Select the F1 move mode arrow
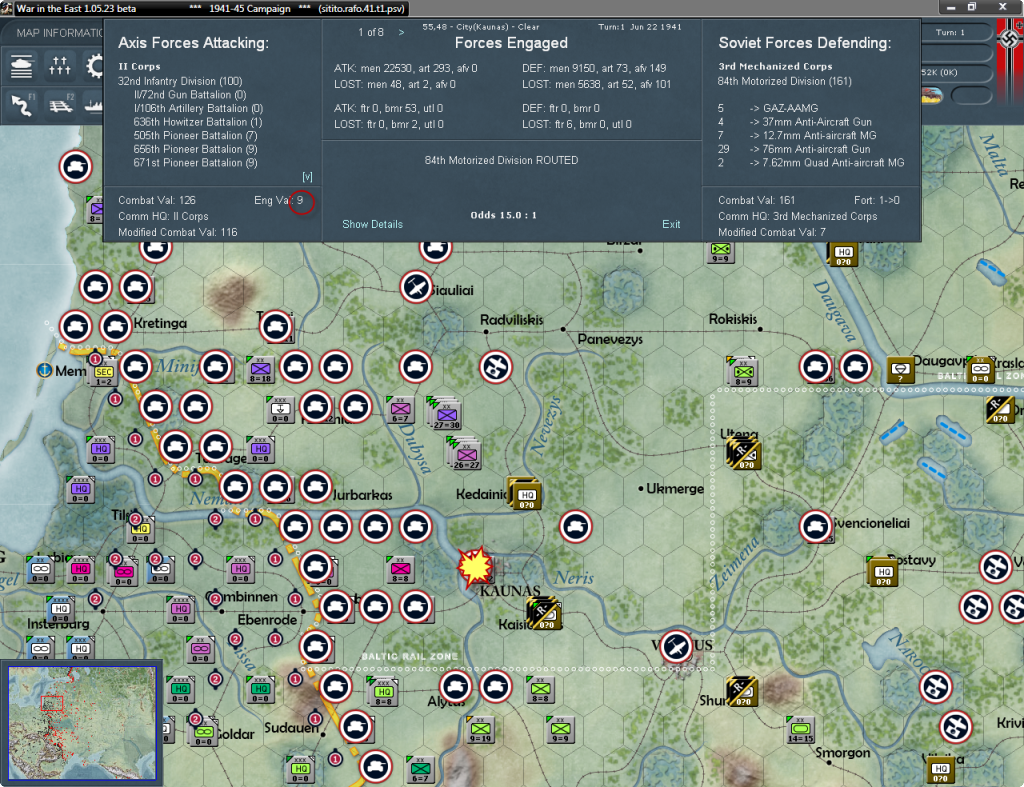The width and height of the screenshot is (1024, 787). click(x=23, y=104)
